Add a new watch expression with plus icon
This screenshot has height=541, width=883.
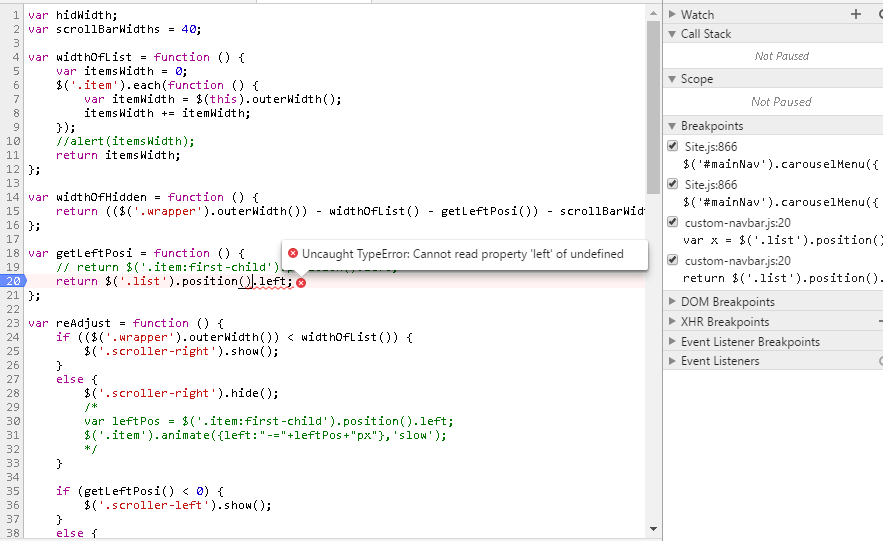pyautogui.click(x=856, y=14)
